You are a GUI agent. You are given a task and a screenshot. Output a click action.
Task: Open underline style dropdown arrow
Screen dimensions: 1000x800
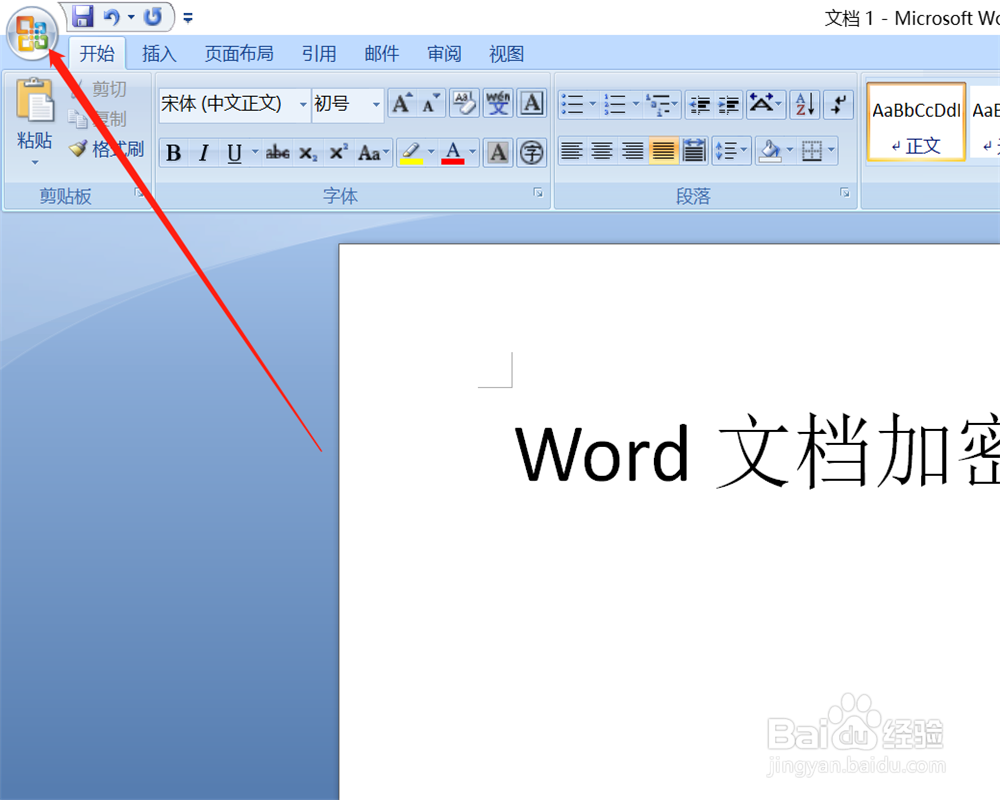255,152
